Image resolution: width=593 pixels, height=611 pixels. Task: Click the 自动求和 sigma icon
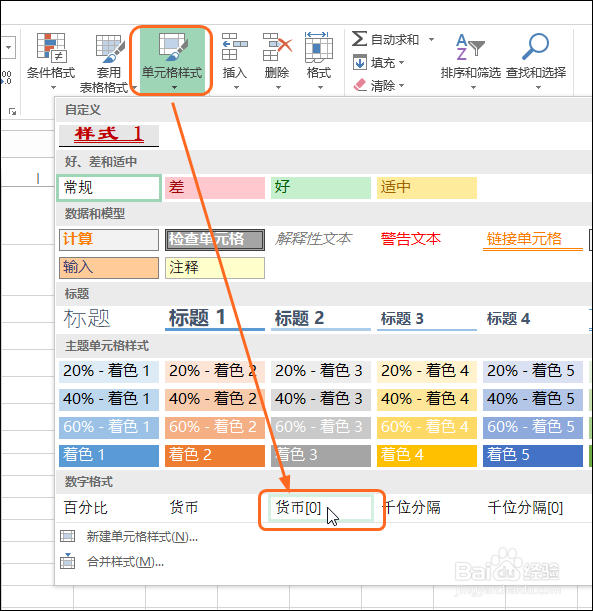pos(359,39)
